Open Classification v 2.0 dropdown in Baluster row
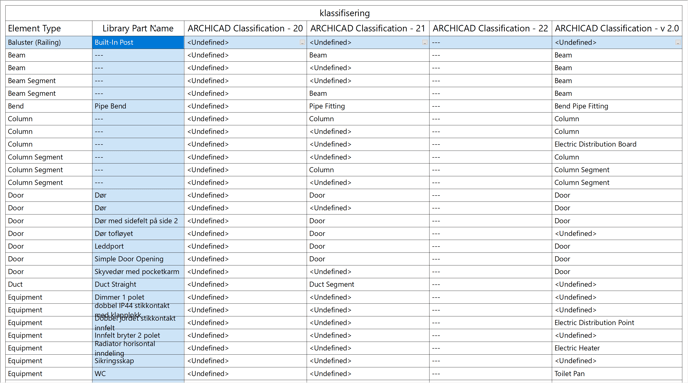The image size is (688, 383). tap(677, 43)
